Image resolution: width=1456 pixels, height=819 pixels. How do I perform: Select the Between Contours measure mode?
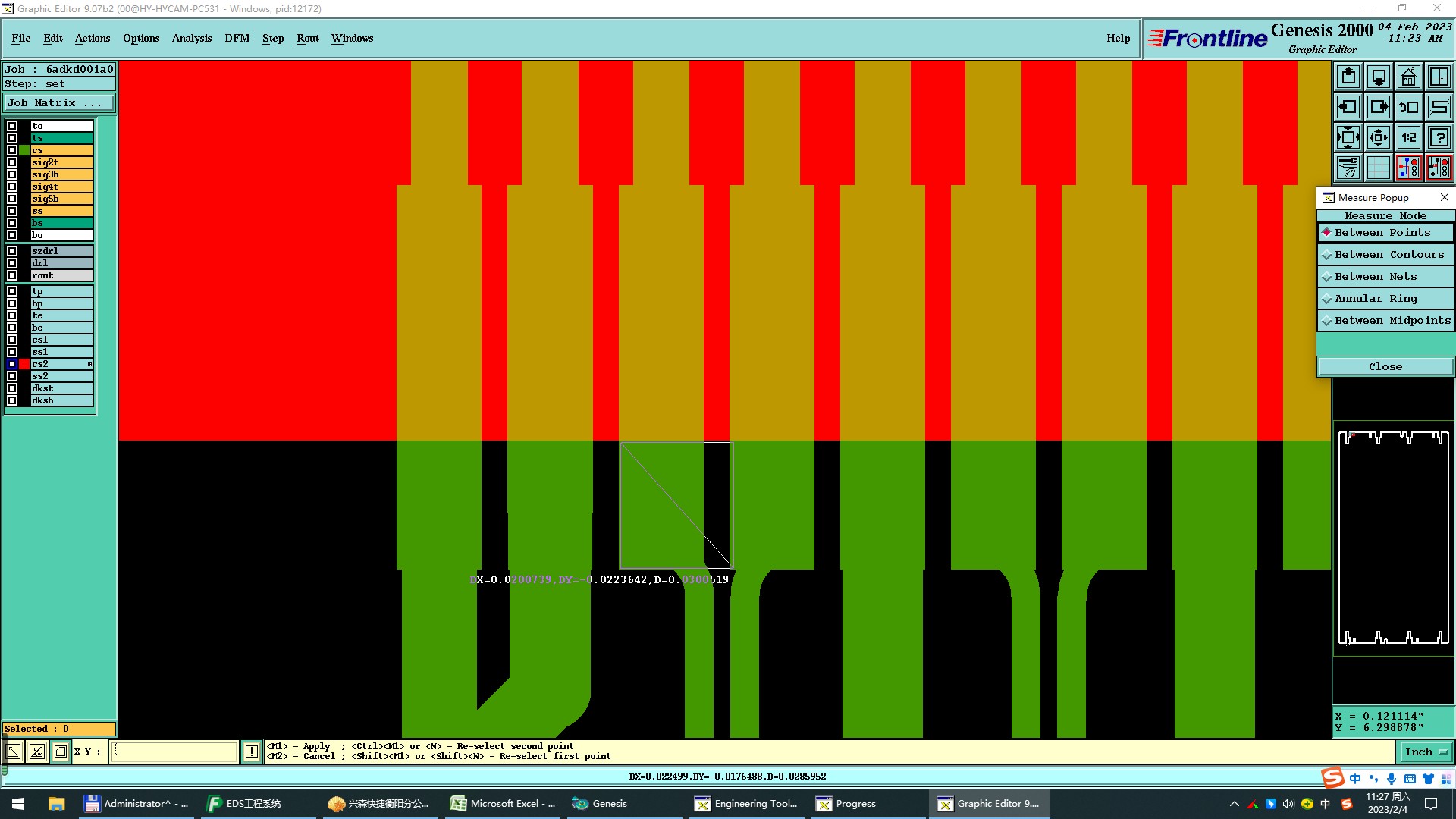click(1385, 255)
